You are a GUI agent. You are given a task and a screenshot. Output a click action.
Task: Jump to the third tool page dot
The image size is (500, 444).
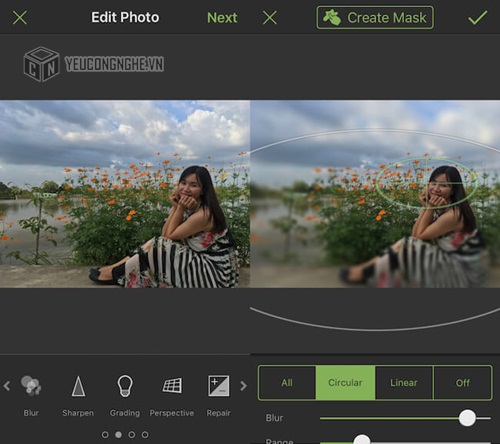(132, 435)
